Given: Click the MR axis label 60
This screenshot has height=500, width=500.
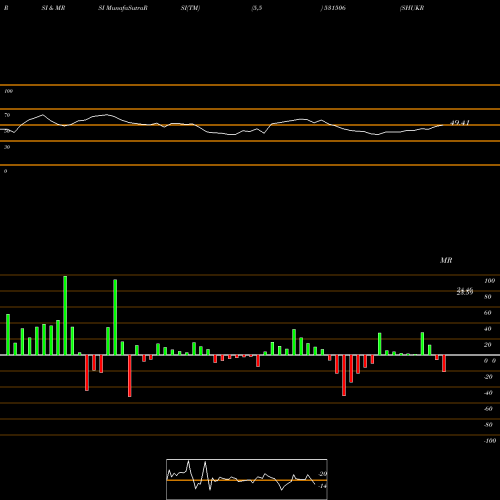Looking at the screenshot, I should coord(488,313).
